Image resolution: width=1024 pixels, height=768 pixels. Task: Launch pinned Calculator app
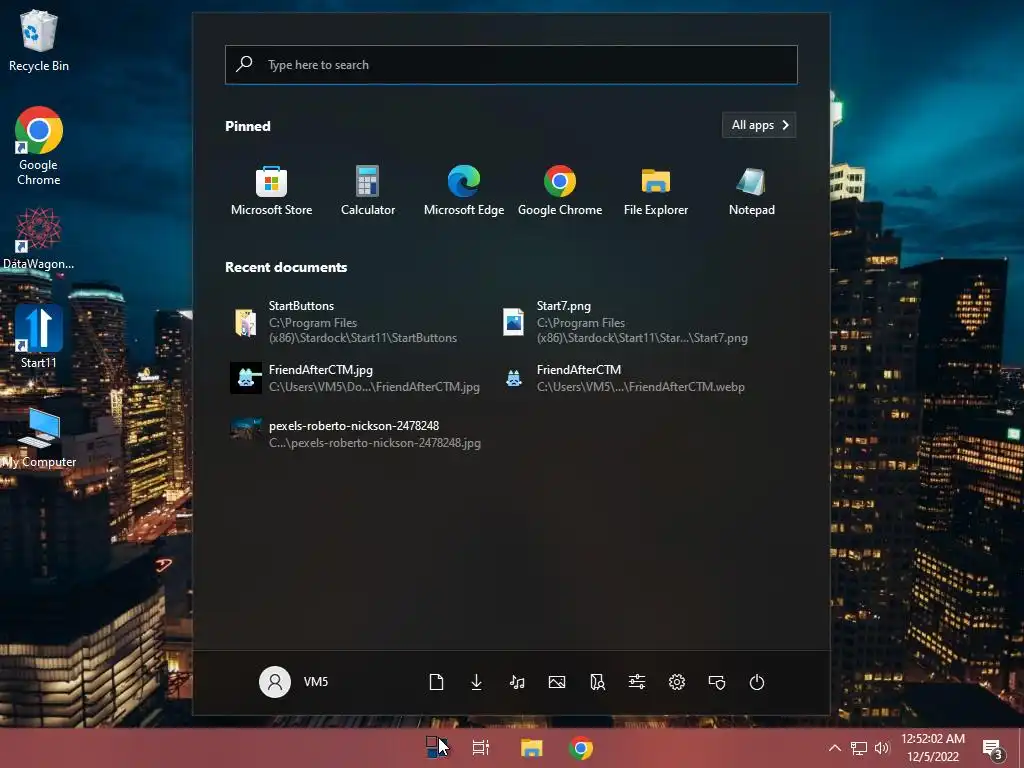[368, 191]
